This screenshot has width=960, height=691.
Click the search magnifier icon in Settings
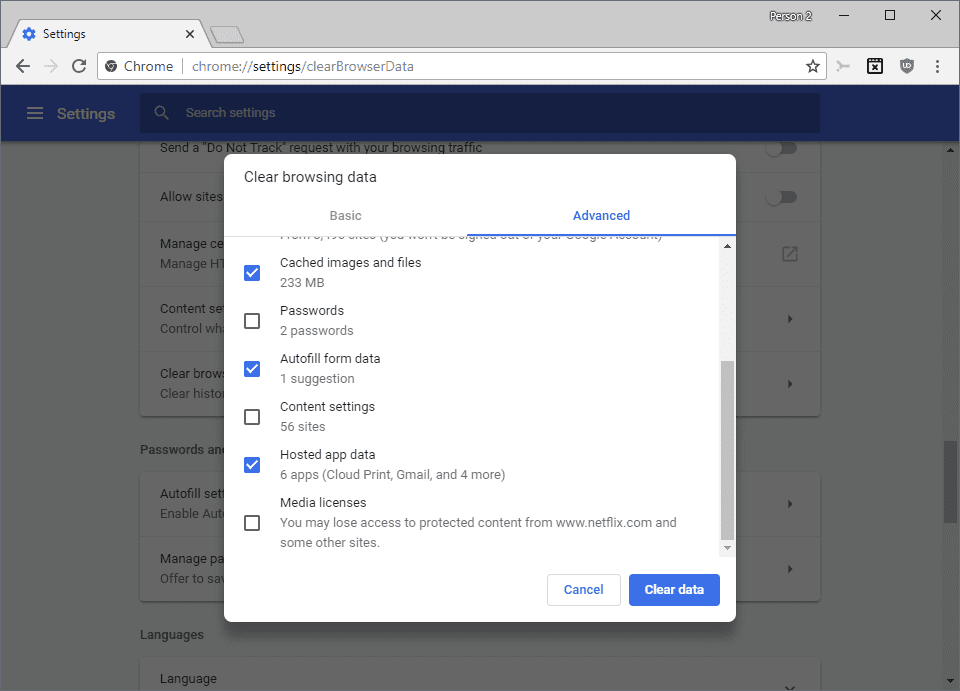pyautogui.click(x=161, y=113)
